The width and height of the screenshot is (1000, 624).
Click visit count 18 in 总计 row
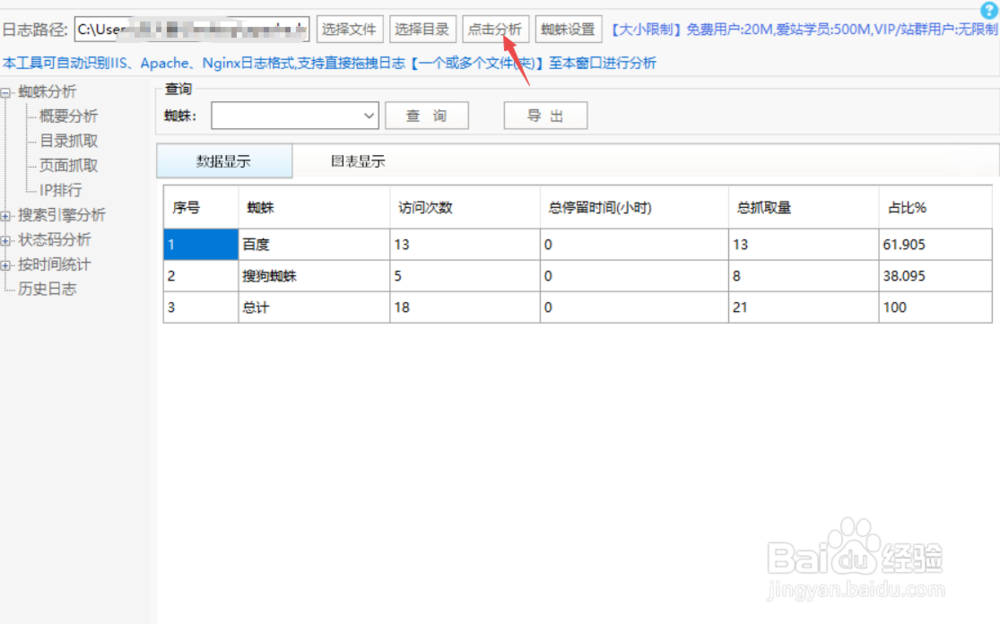coord(465,308)
